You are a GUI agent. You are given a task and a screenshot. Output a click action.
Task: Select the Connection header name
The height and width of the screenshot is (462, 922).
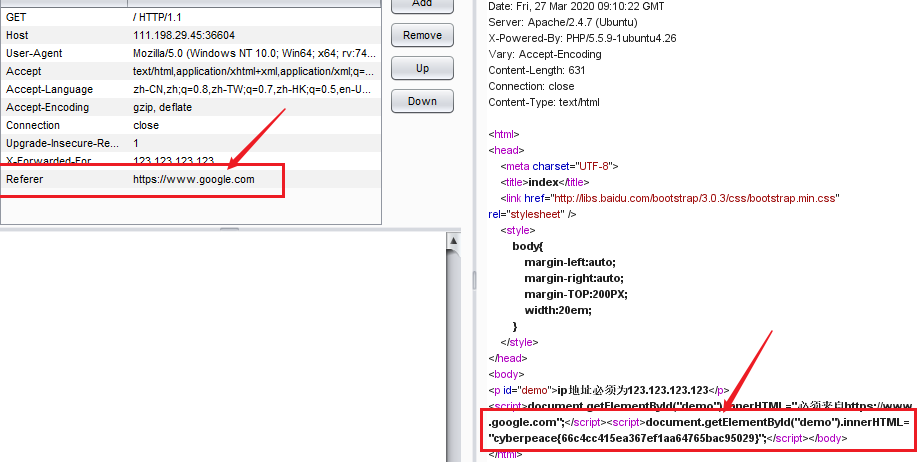[x=33, y=125]
